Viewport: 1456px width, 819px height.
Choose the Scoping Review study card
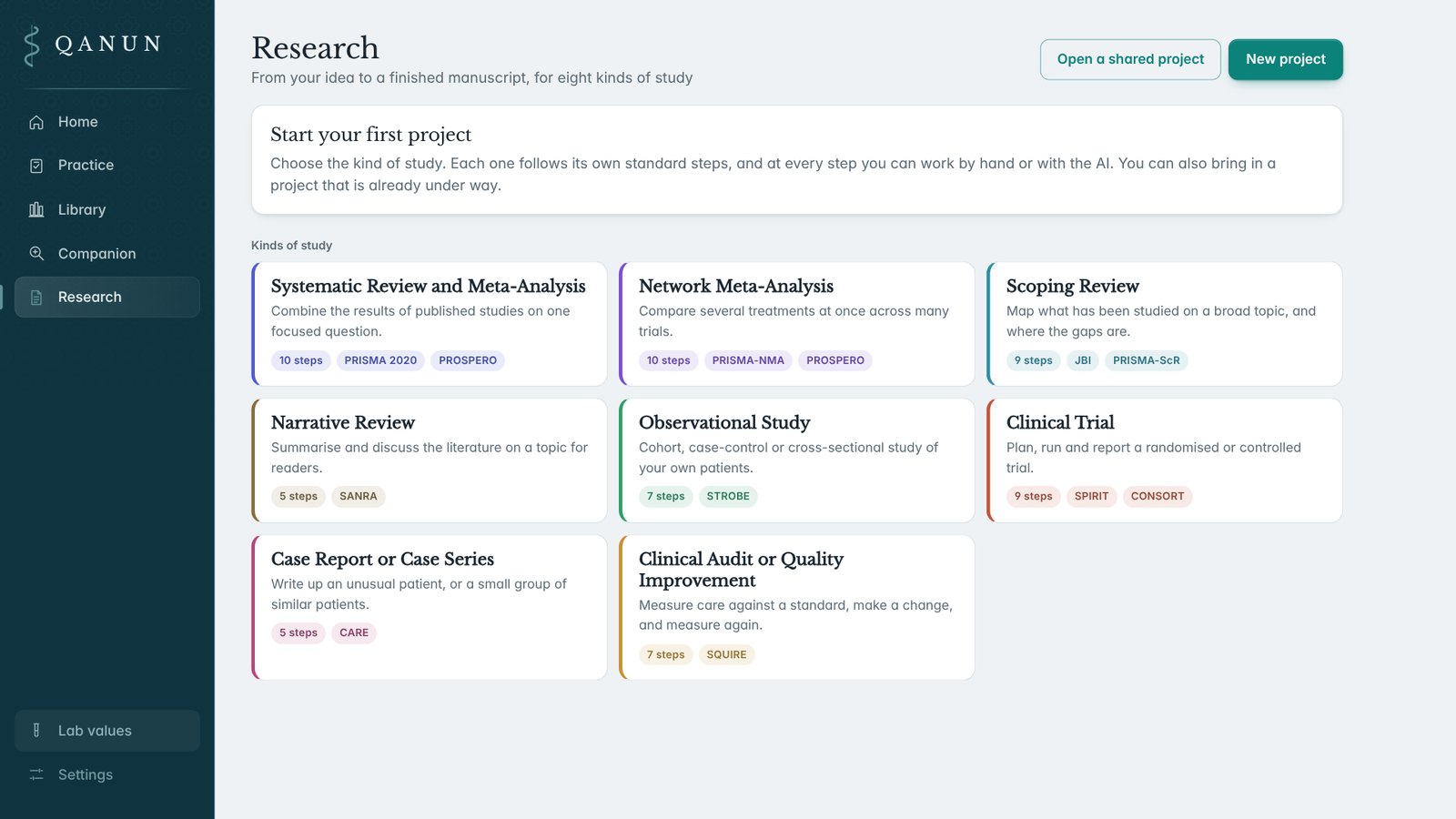[x=1165, y=324]
